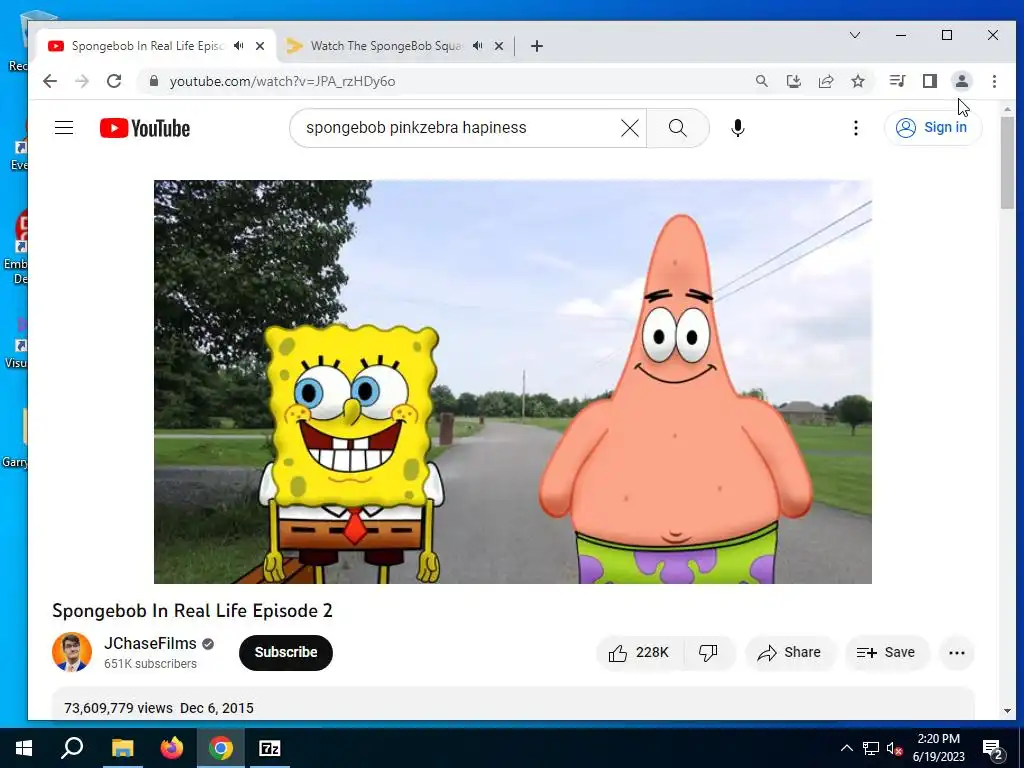Reload the current page
This screenshot has height=768, width=1024.
[114, 81]
